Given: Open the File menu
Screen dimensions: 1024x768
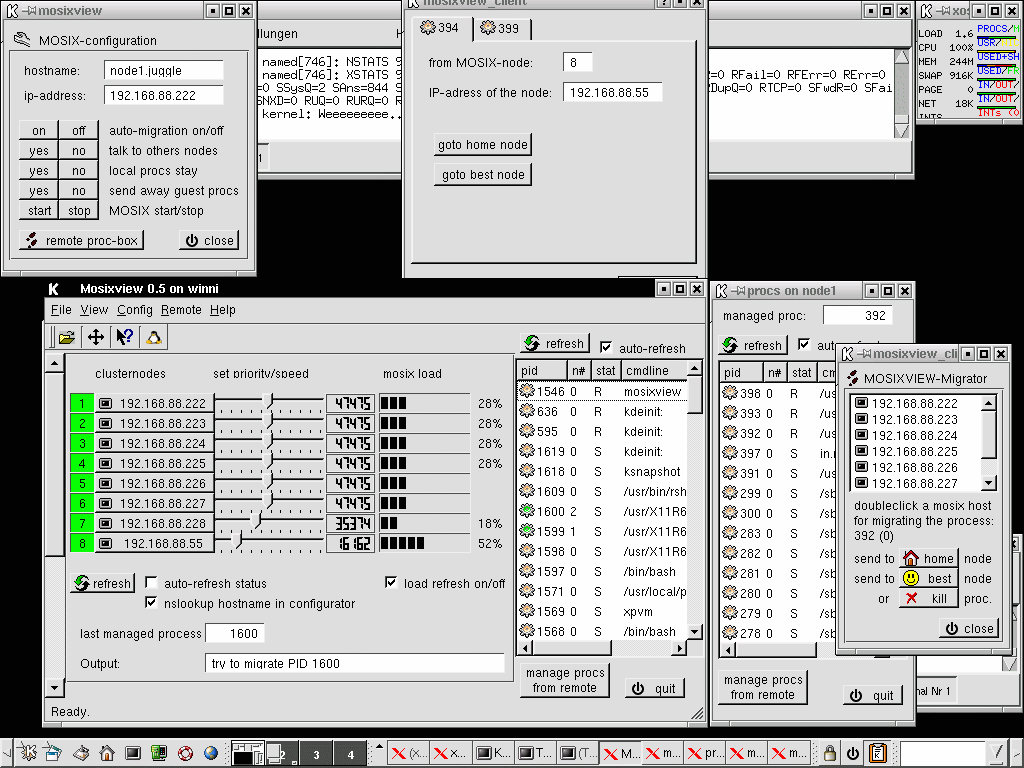Looking at the screenshot, I should (61, 310).
